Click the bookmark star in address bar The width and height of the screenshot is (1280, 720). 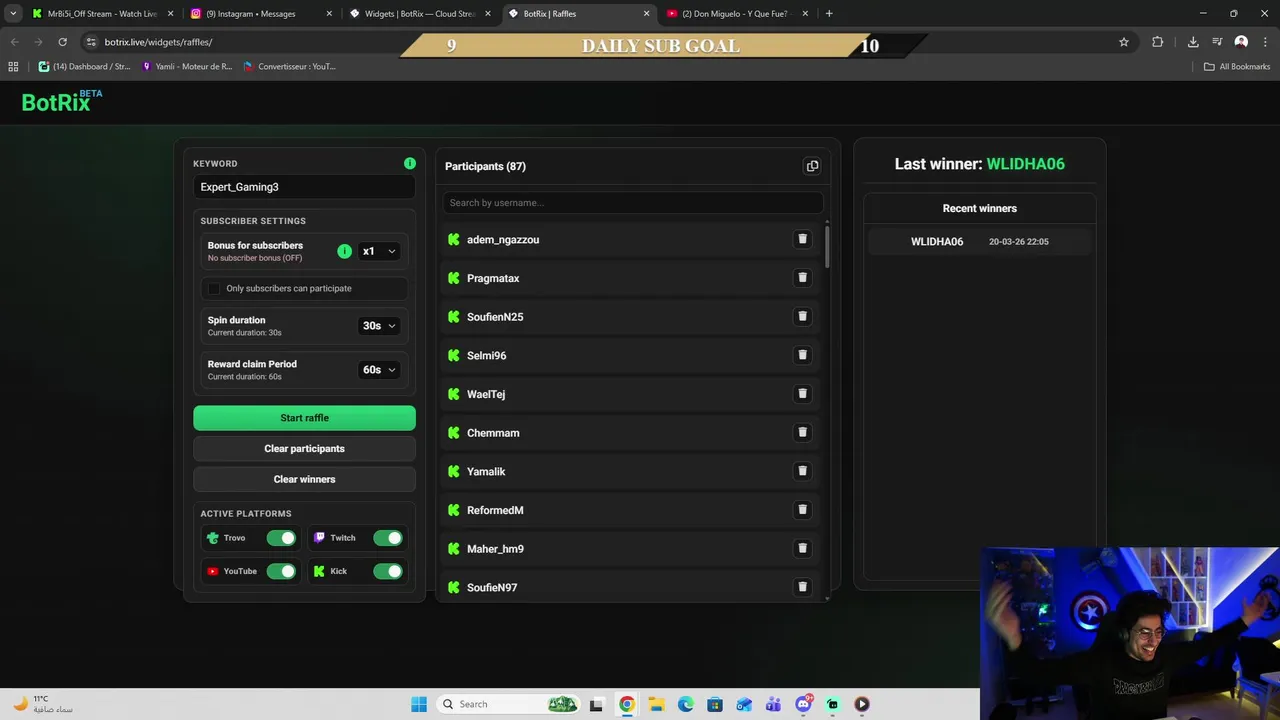pyautogui.click(x=1124, y=42)
